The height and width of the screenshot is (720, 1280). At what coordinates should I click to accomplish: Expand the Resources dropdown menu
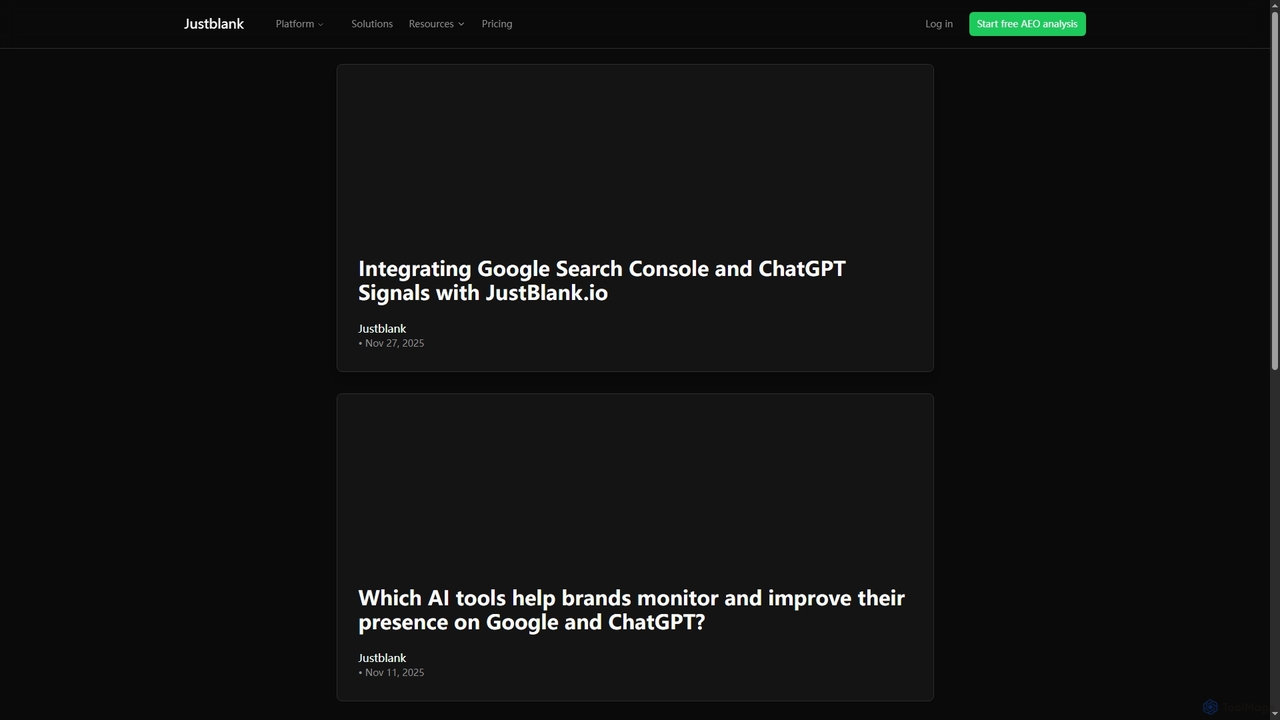pos(436,24)
